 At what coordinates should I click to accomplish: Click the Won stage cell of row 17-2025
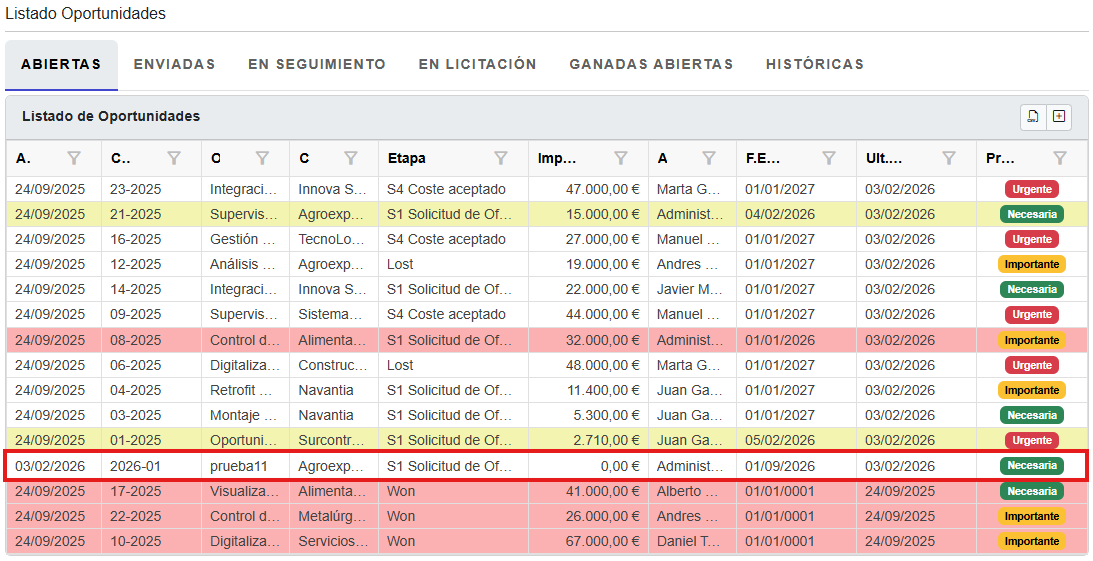[x=401, y=491]
